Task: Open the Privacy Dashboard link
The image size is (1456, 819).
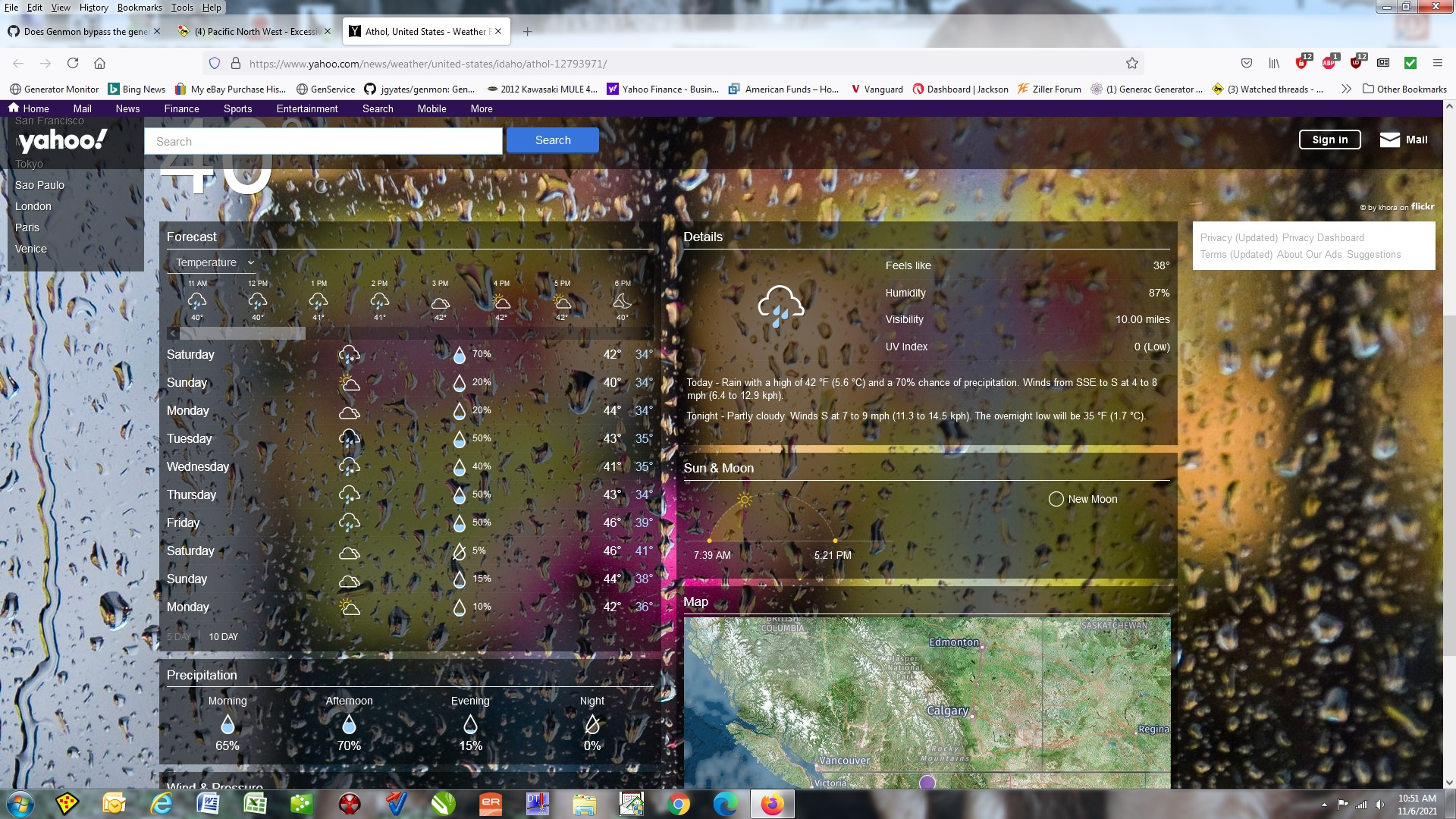Action: [x=1323, y=237]
